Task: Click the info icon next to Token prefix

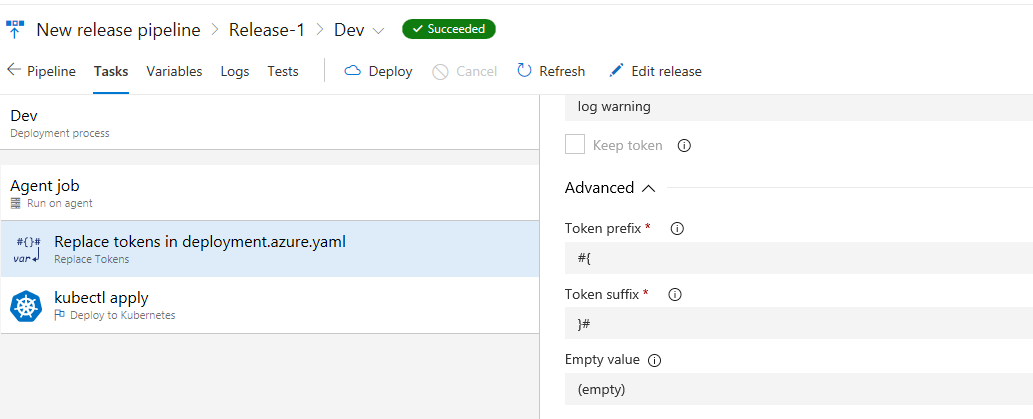Action: [x=677, y=229]
